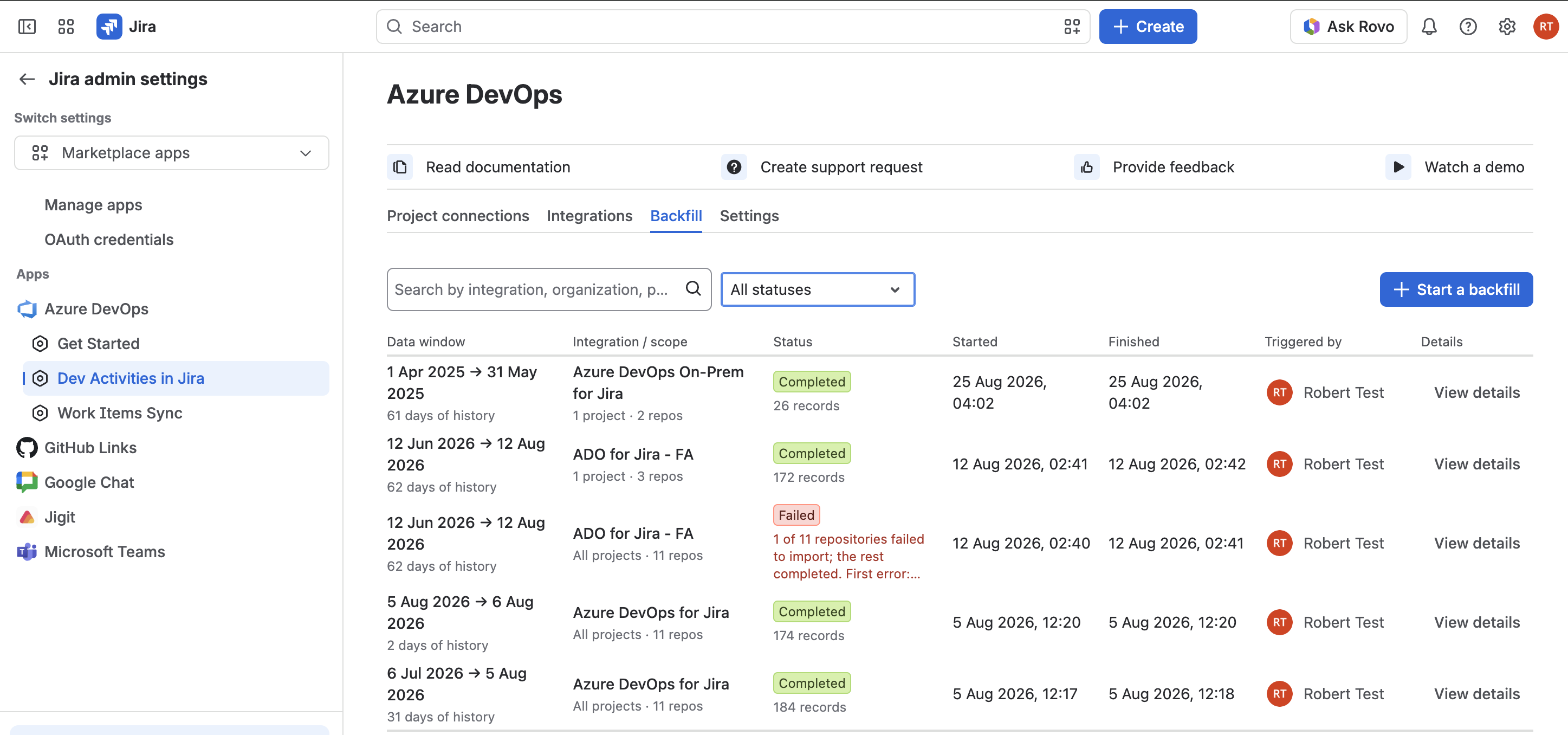View details for the 172 records backfill
Screen dimensions: 1568x735
(x=1476, y=465)
